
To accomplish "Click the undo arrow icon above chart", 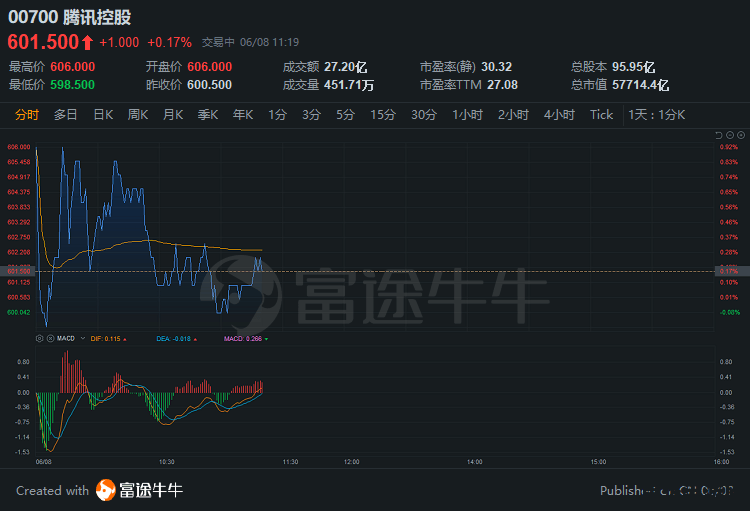I will [718, 135].
